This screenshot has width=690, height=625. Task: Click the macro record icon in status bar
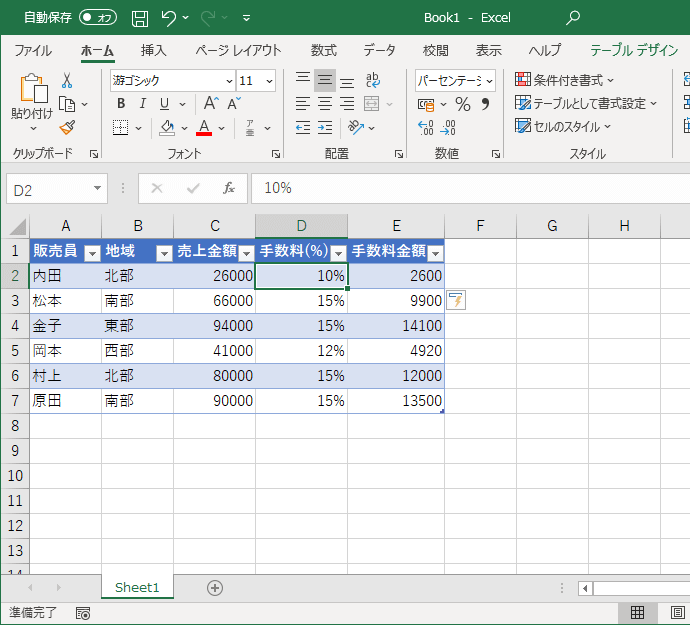click(83, 613)
